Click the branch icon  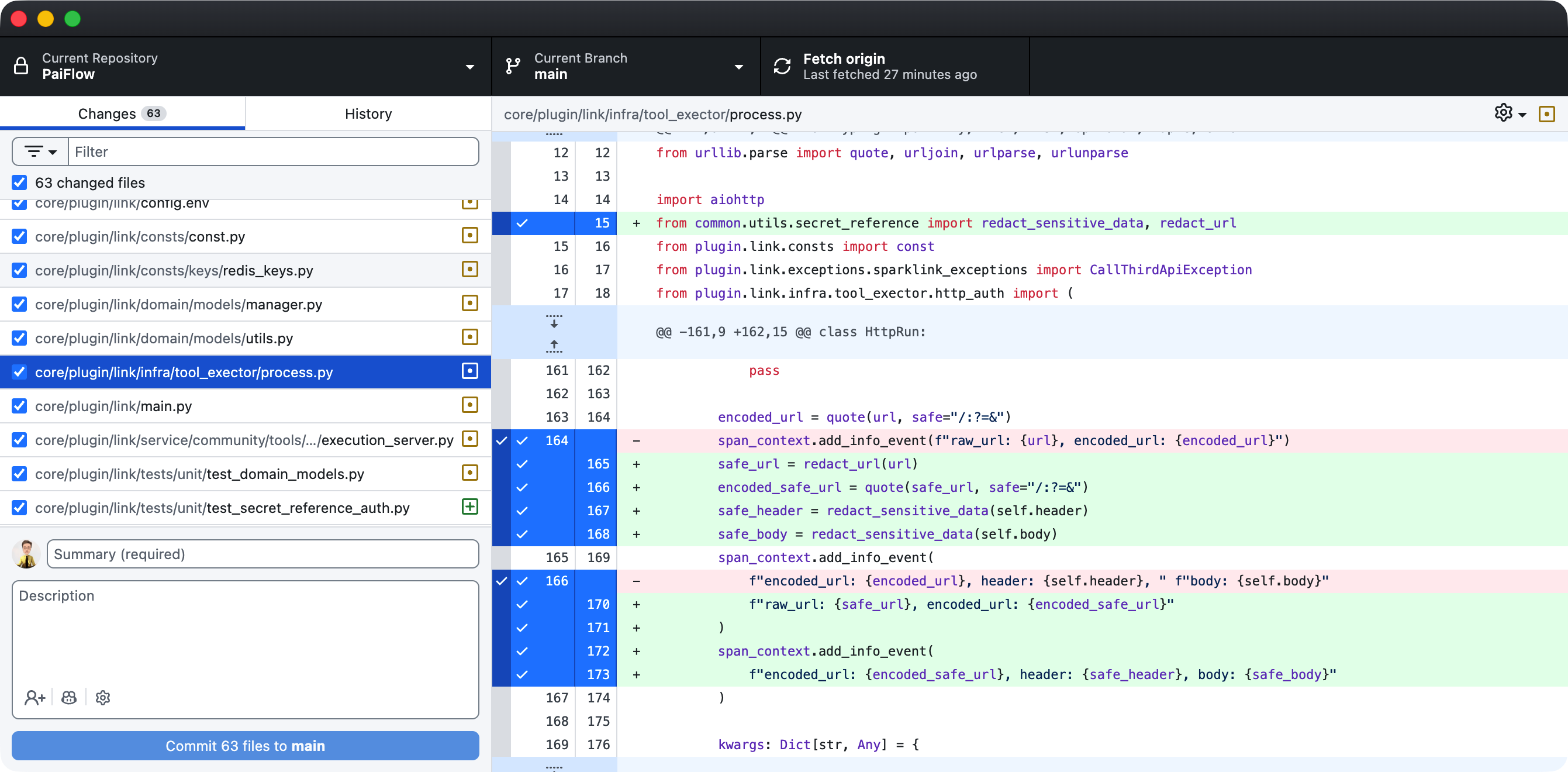(513, 66)
